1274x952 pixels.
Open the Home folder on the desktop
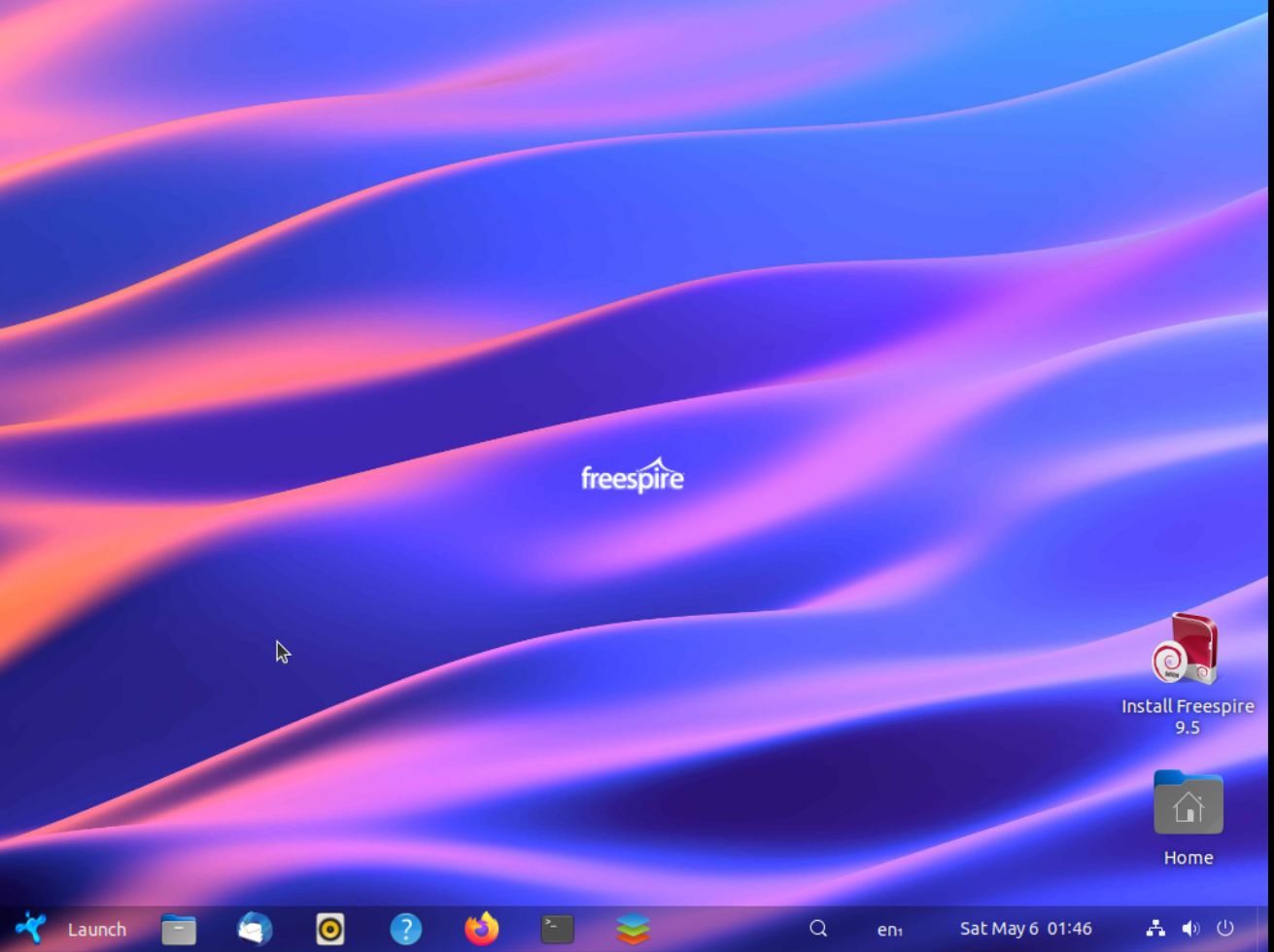tap(1188, 804)
